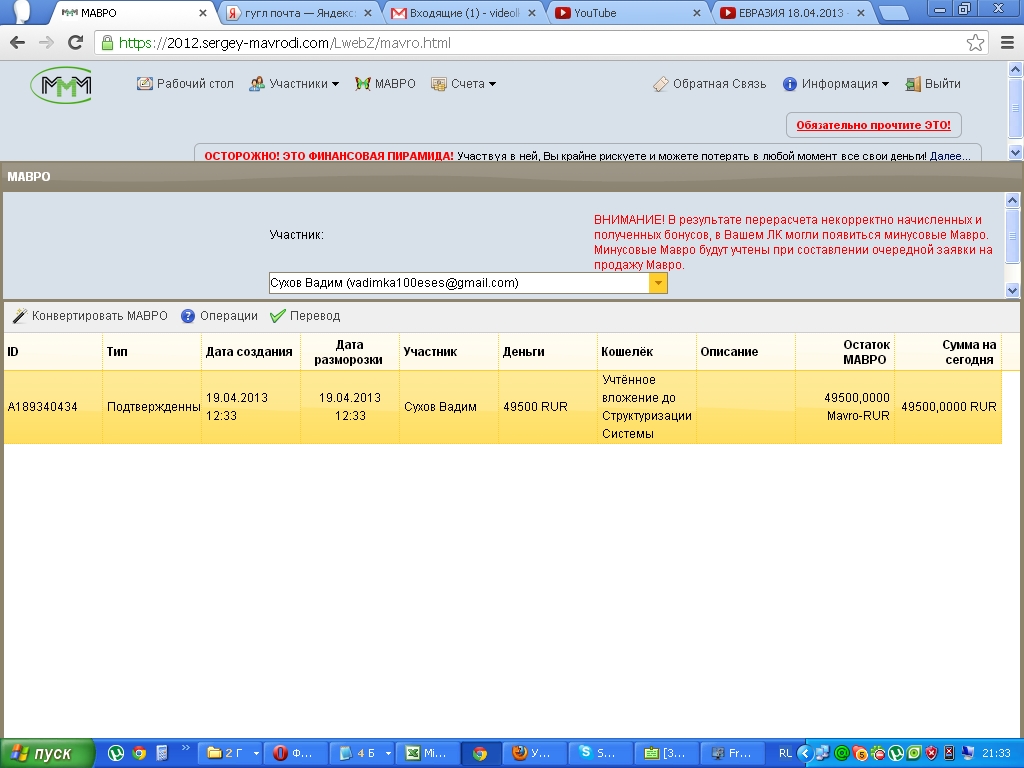Screen dimensions: 1024x768
Task: Switch to Входящие (1) Gmail tab
Action: tap(464, 13)
